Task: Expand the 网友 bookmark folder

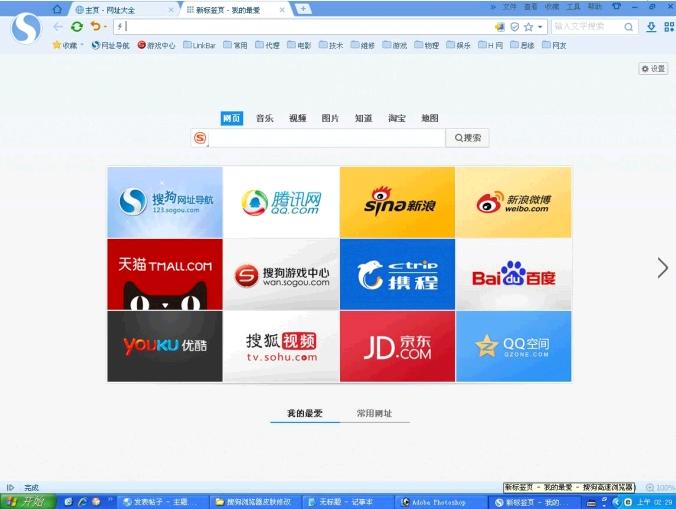Action: click(x=554, y=45)
